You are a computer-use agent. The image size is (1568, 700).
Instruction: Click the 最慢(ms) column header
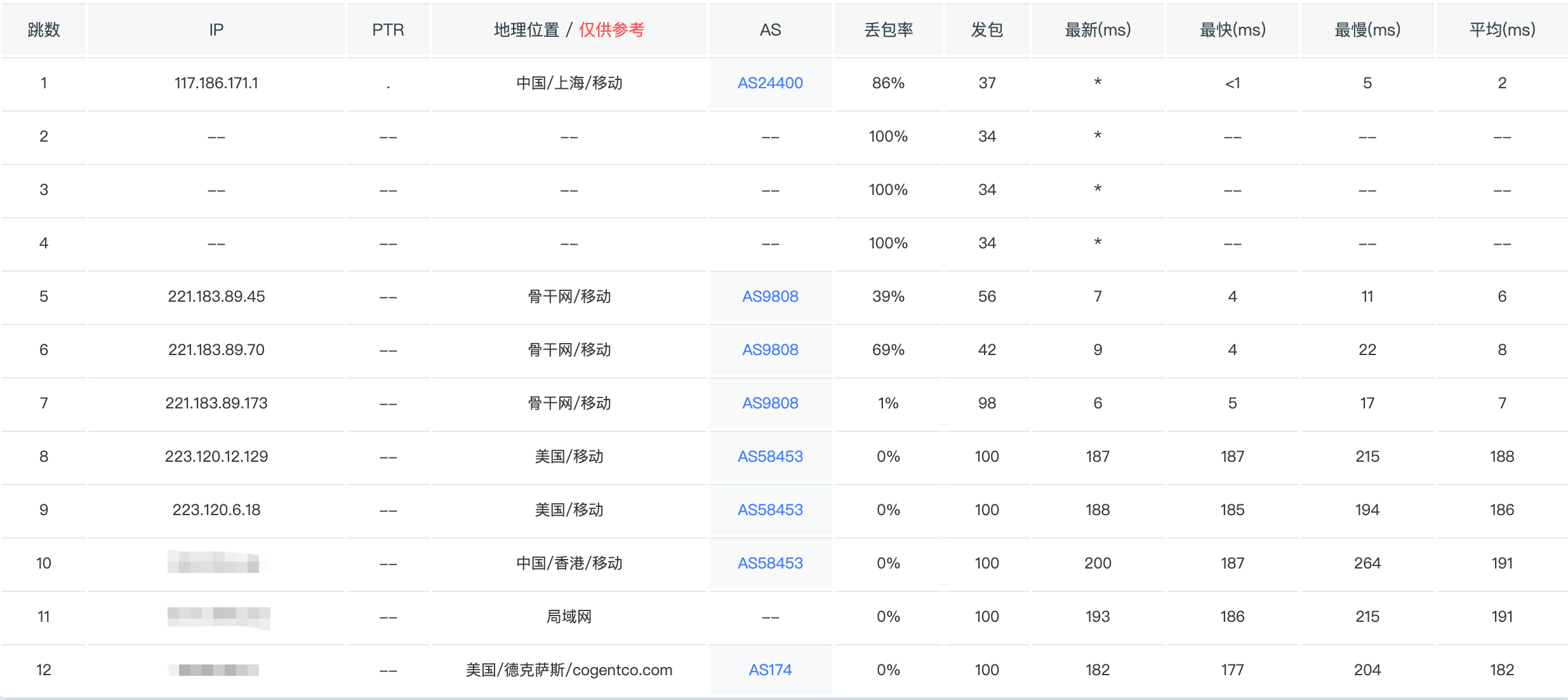[x=1367, y=30]
